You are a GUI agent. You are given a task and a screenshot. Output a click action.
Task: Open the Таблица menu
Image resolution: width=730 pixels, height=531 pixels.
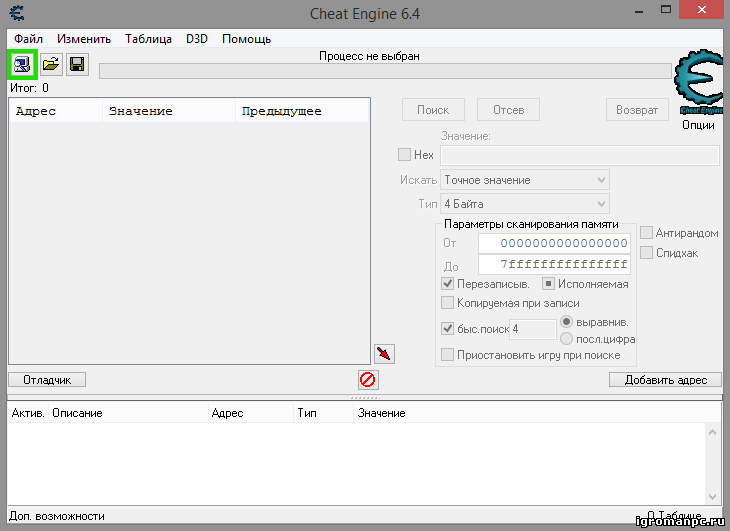(x=149, y=39)
